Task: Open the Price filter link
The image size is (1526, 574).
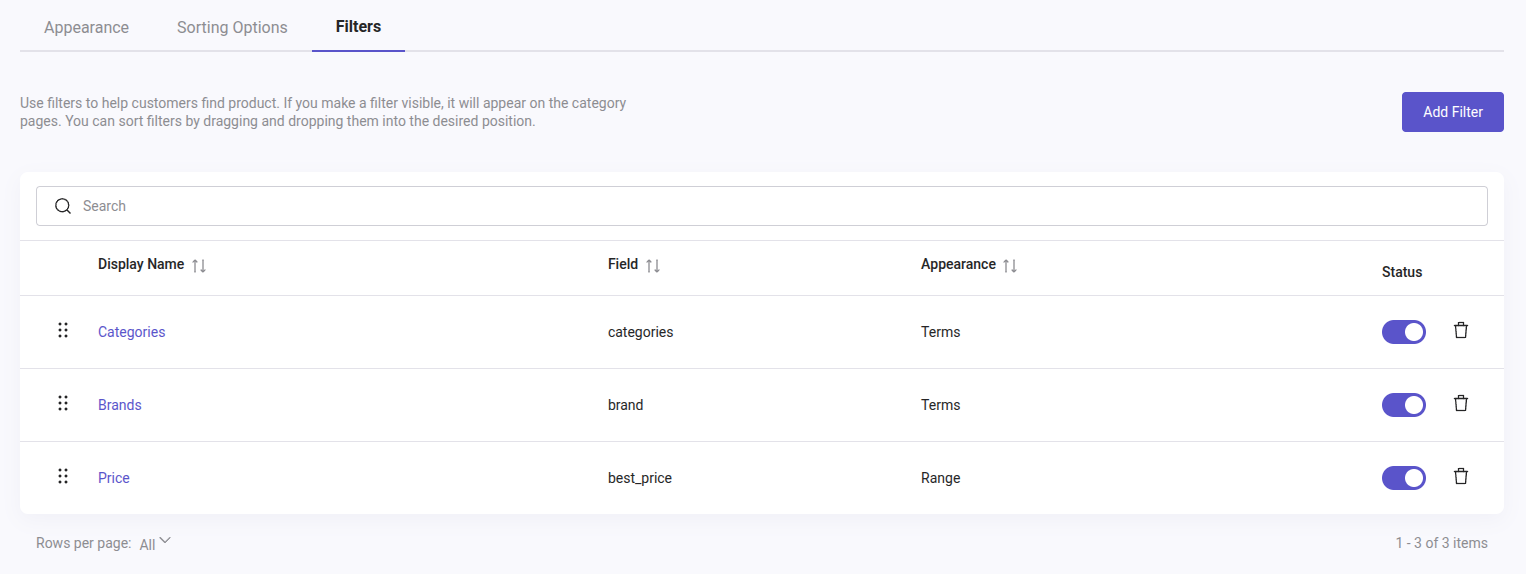Action: coord(114,478)
